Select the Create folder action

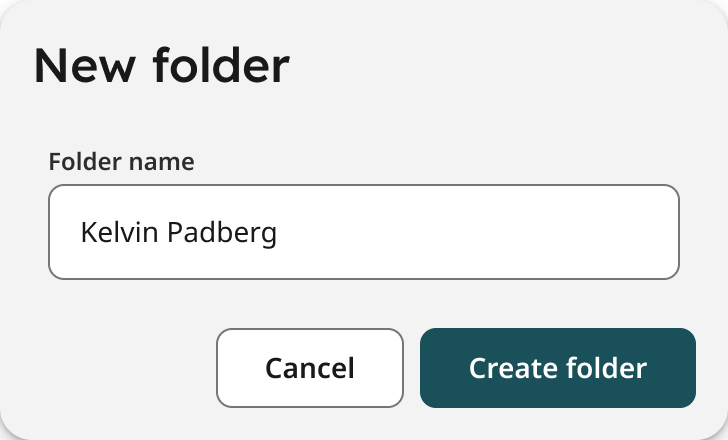tap(558, 368)
